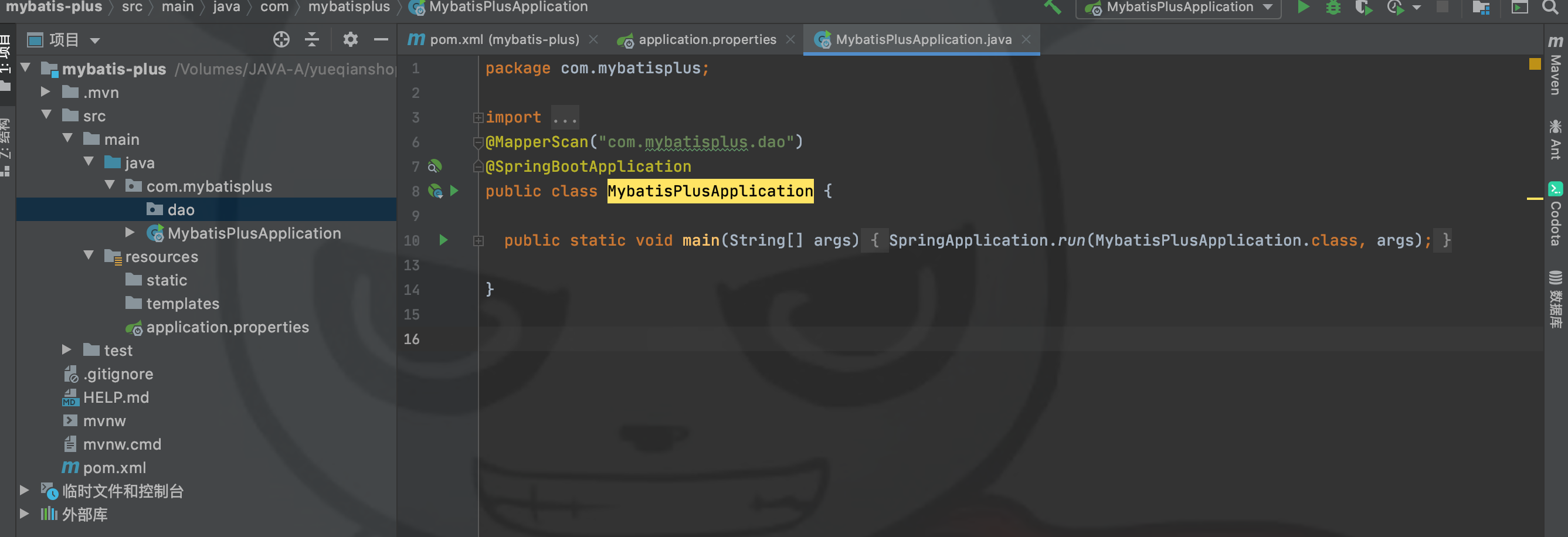Close the MybatisPlusApplication.java editor tab

pos(1026,40)
